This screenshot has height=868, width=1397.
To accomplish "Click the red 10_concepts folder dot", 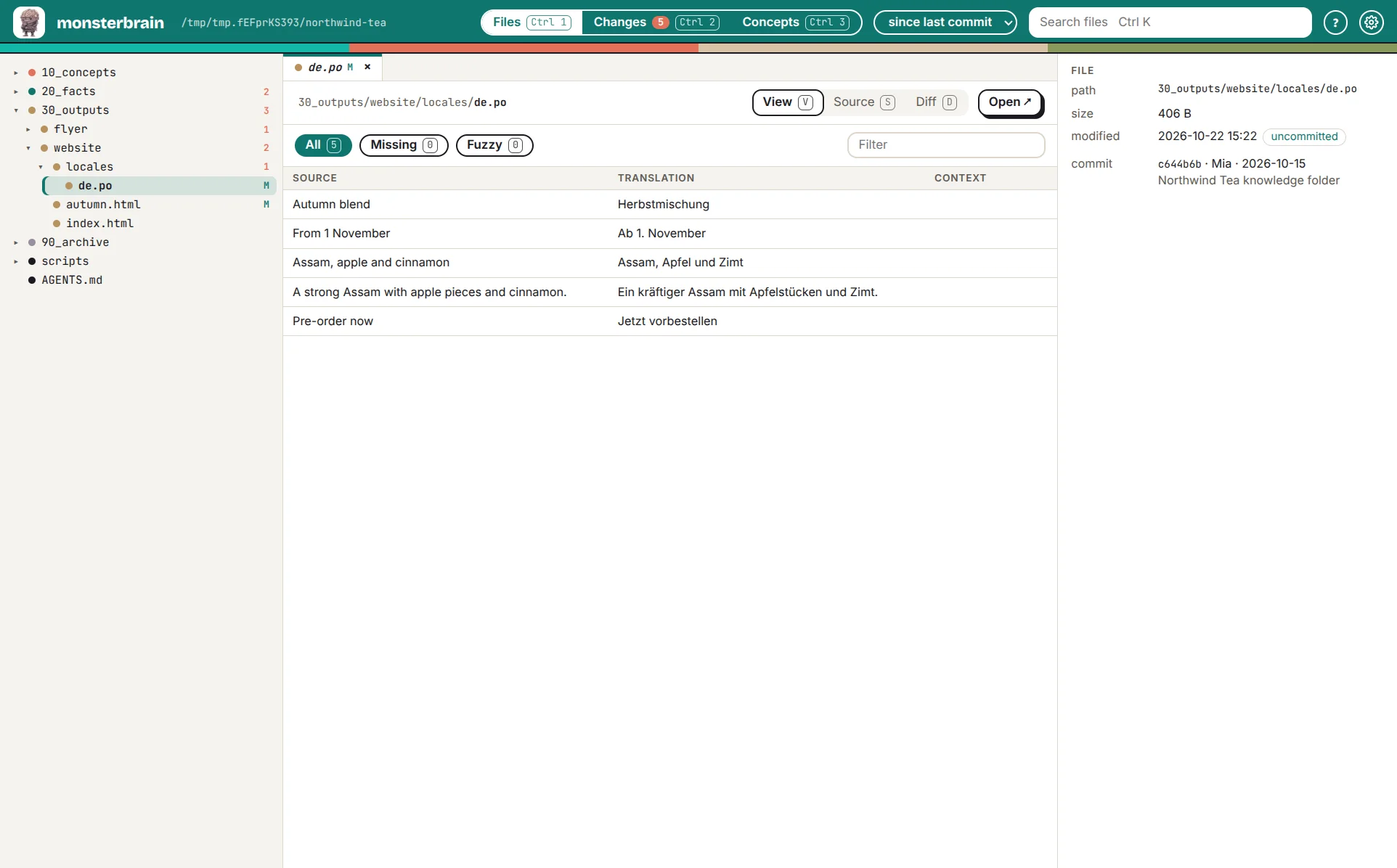I will coord(32,73).
